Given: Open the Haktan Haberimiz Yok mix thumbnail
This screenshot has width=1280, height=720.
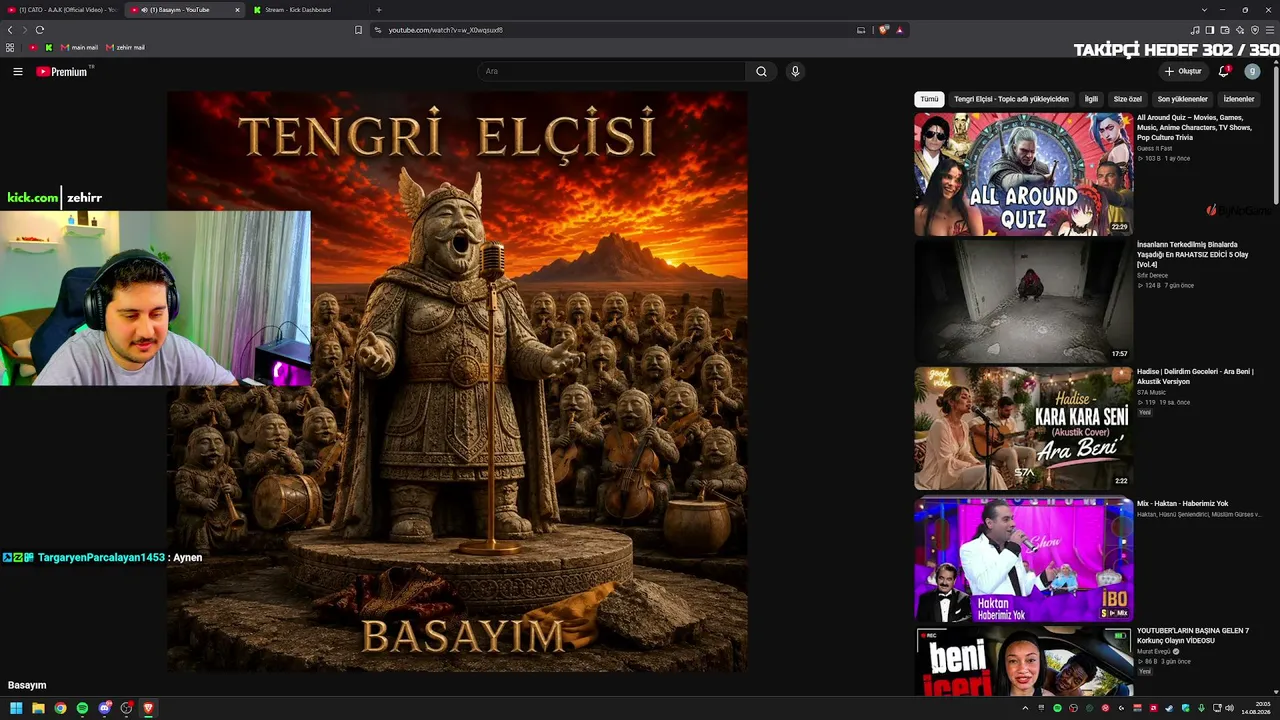Looking at the screenshot, I should (1023, 559).
